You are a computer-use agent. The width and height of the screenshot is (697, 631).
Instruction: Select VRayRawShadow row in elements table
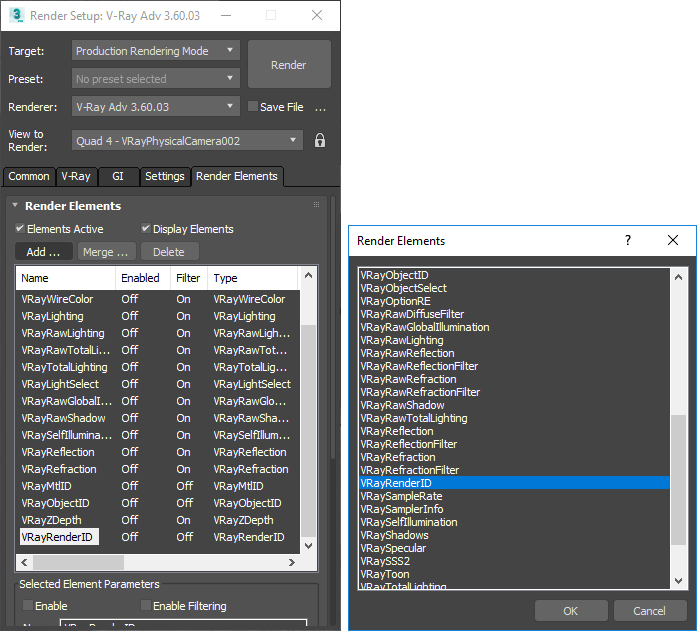pos(158,418)
